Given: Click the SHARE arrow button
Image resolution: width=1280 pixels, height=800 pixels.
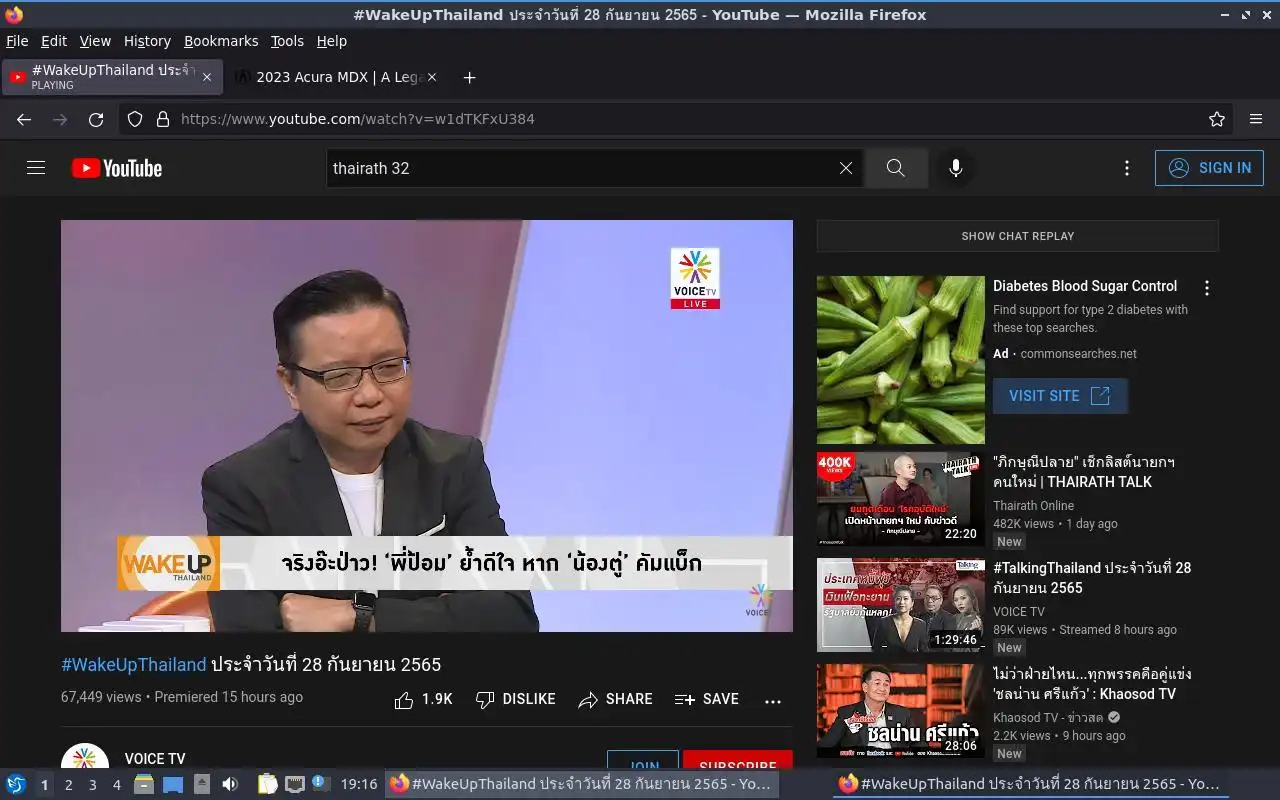Looking at the screenshot, I should [x=615, y=700].
